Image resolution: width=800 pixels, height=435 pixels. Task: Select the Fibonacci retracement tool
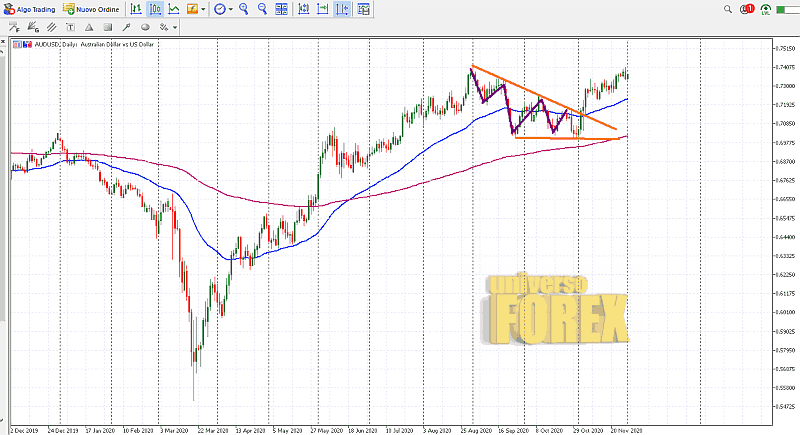click(x=14, y=29)
